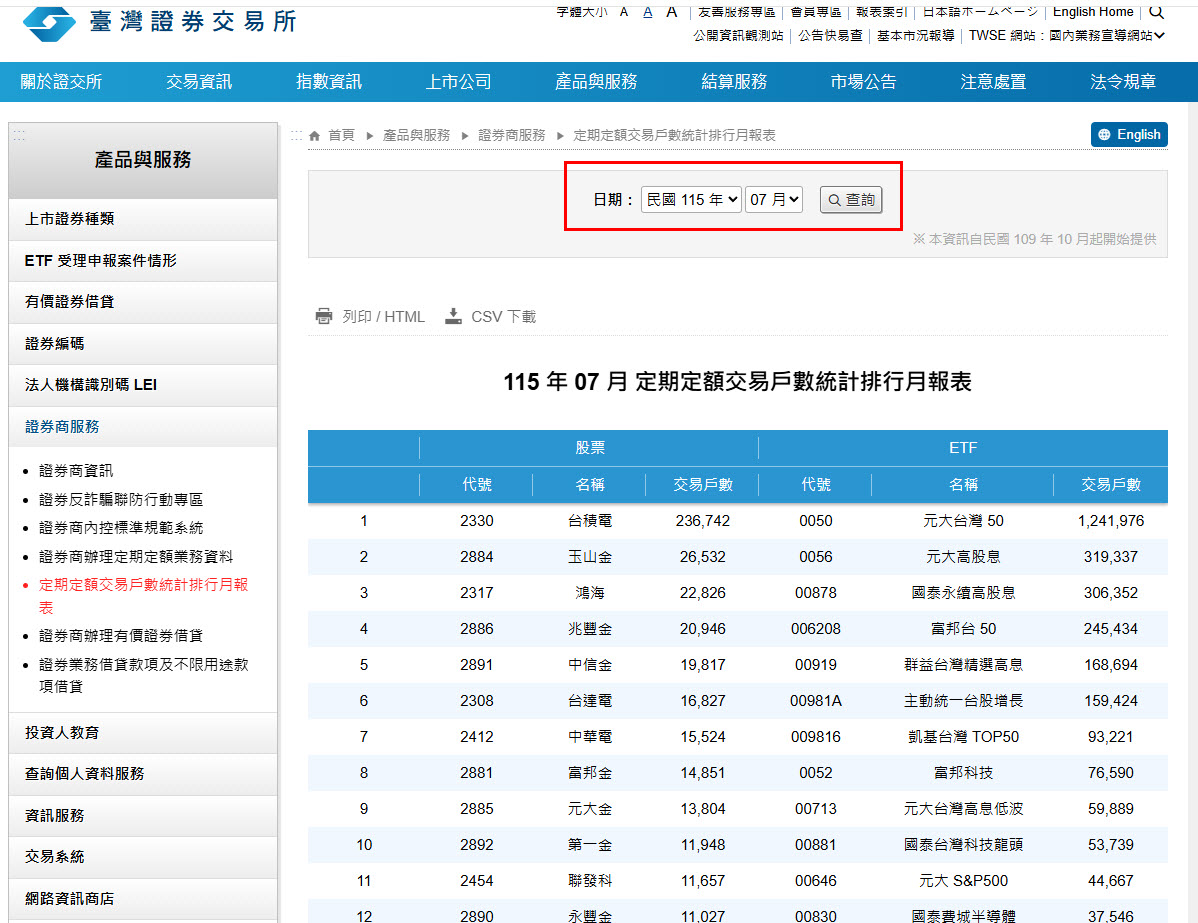
Task: Click the 查詢 search button
Action: 851,199
